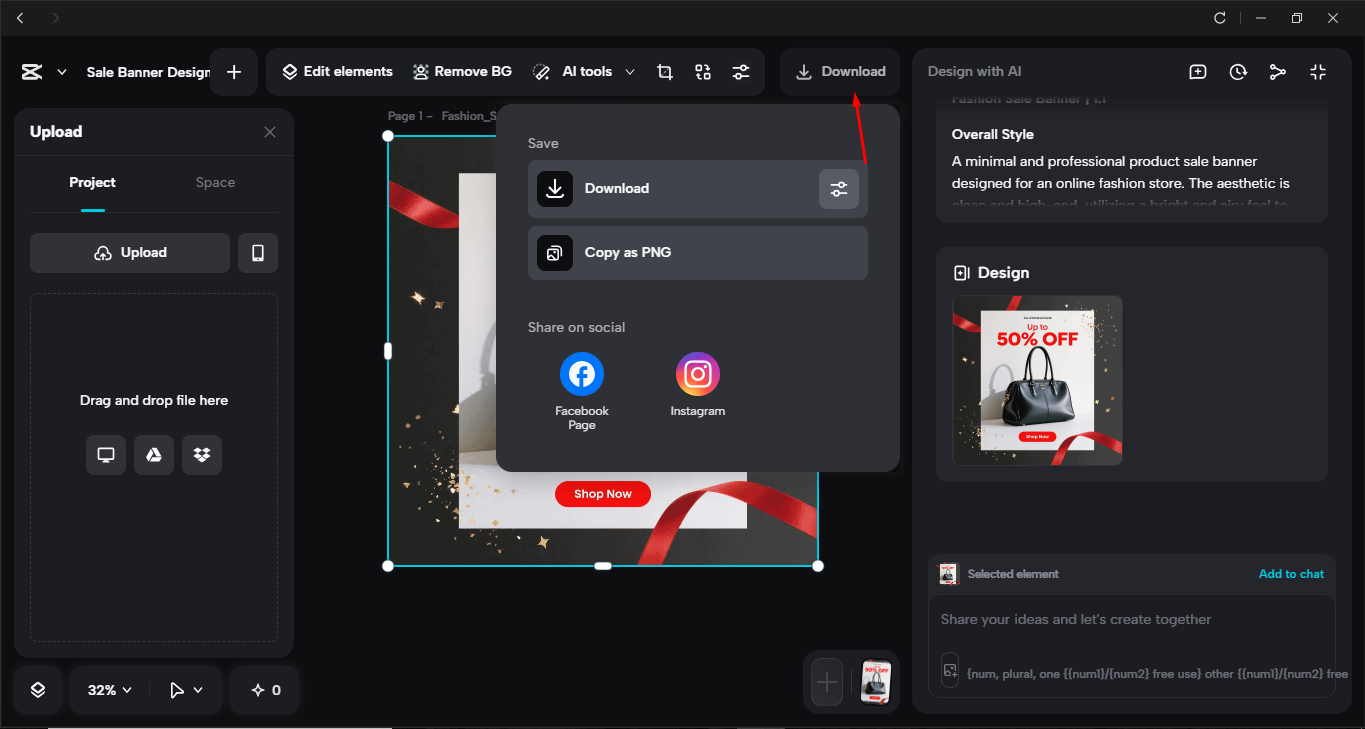This screenshot has width=1365, height=729.
Task: Open the selection tool dropdown arrow
Action: click(199, 689)
